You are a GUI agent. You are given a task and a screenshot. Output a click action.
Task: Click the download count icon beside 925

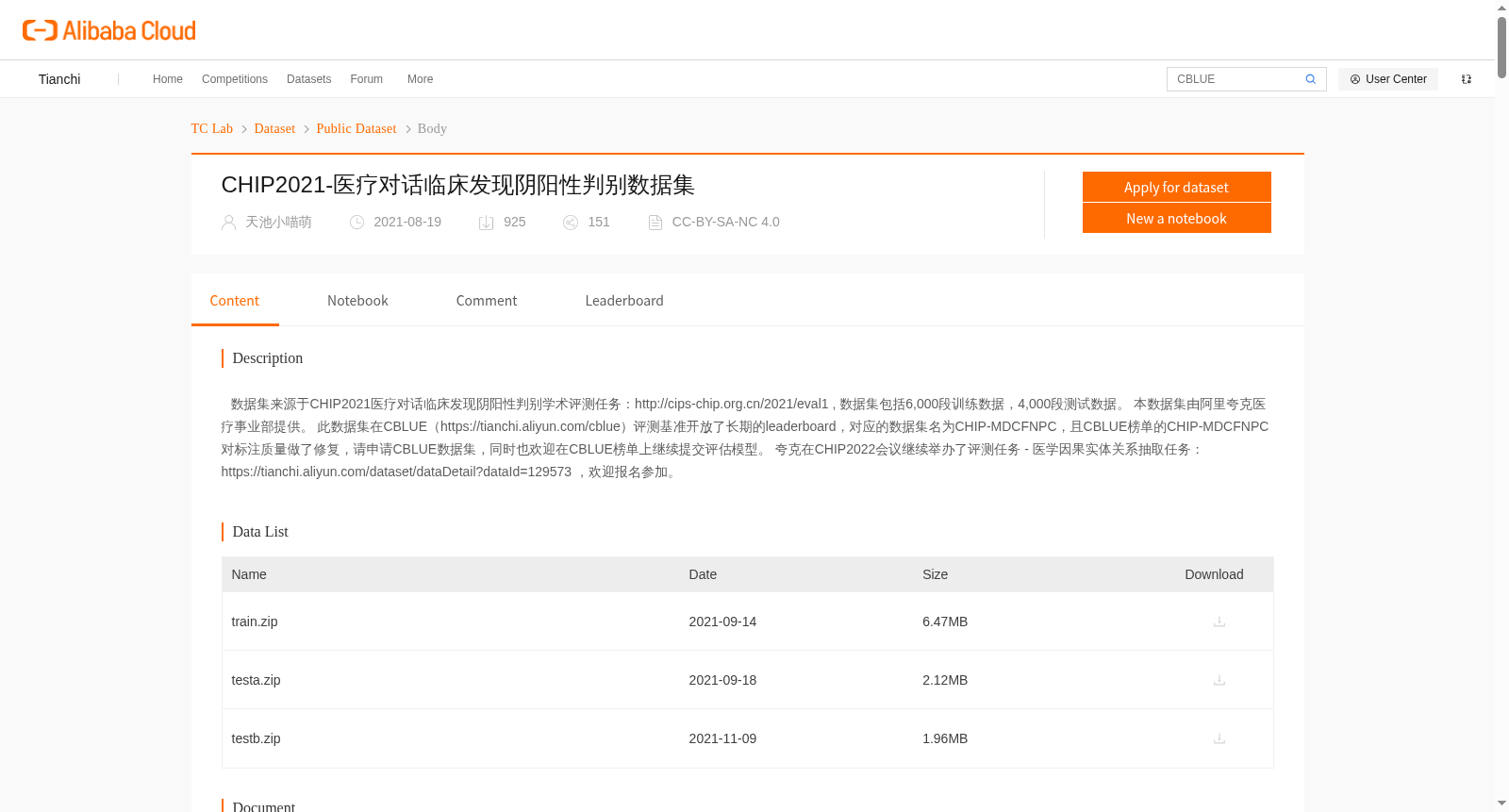coord(487,223)
